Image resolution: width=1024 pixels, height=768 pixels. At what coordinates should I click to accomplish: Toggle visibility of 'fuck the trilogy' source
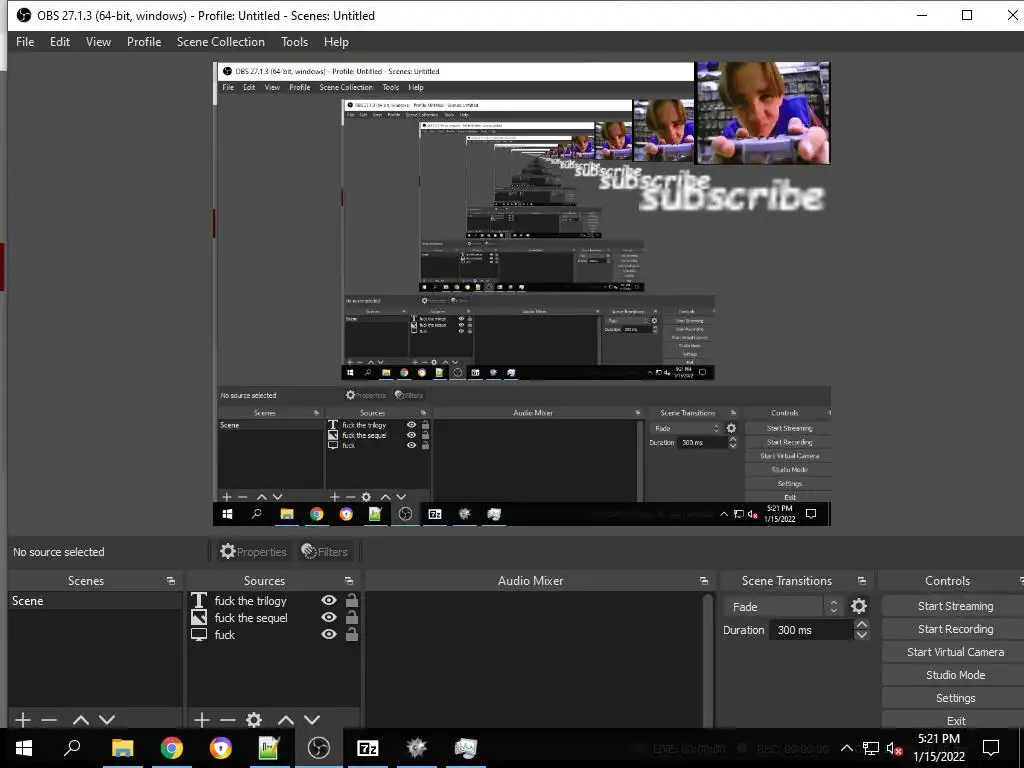pos(329,600)
